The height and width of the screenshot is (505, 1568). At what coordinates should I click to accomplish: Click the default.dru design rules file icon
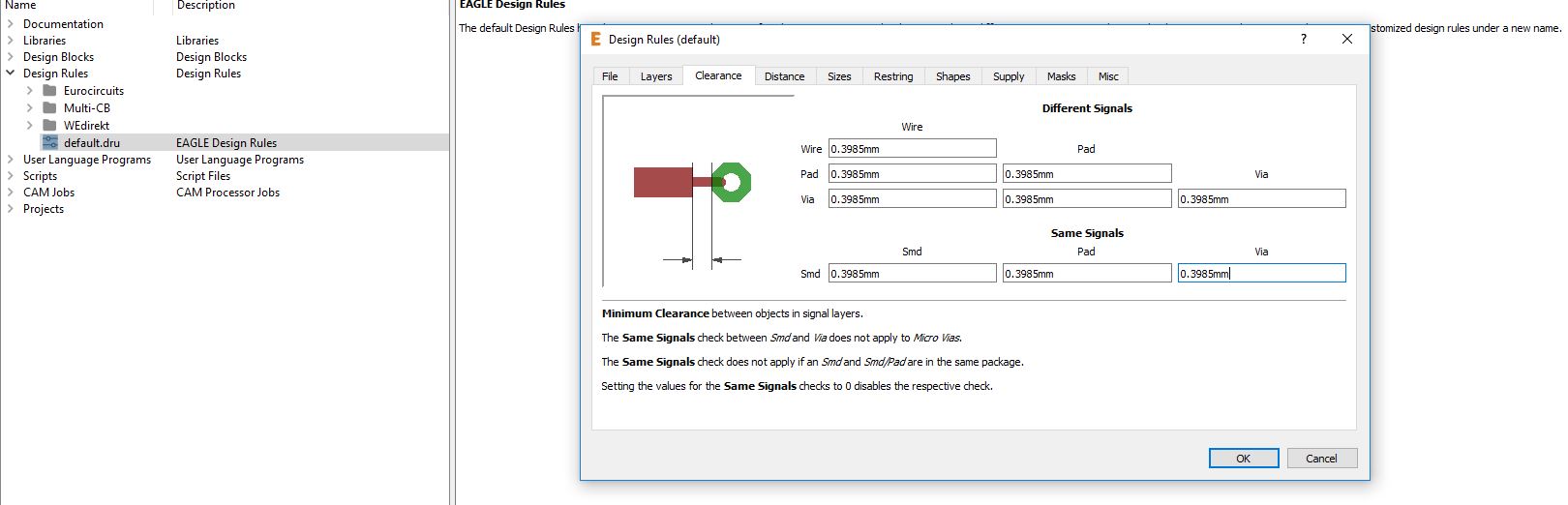click(x=49, y=142)
